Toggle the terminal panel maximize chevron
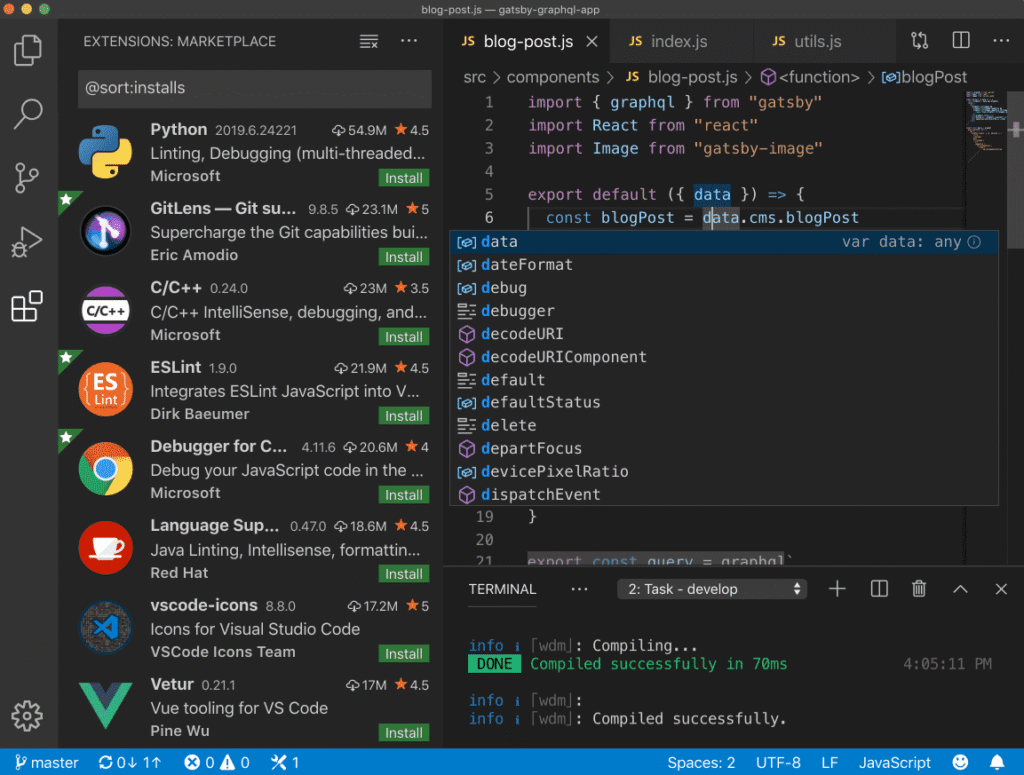1024x775 pixels. [x=960, y=589]
